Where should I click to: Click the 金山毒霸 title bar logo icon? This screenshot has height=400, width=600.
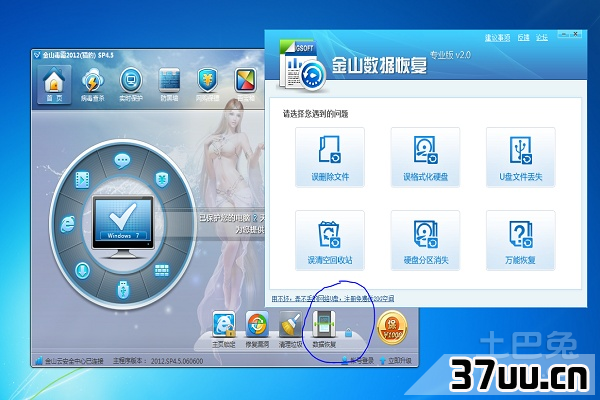click(37, 55)
